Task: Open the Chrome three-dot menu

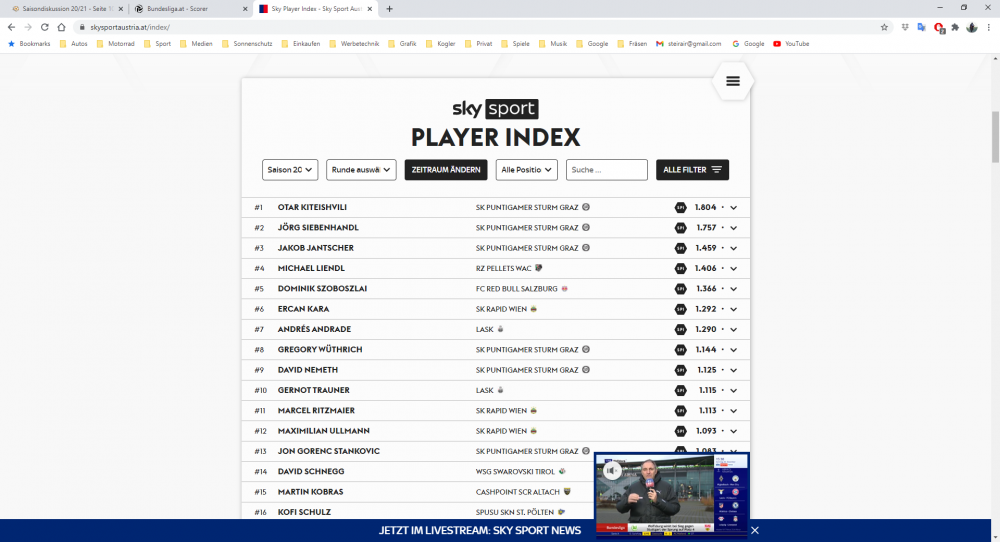Action: 989,27
